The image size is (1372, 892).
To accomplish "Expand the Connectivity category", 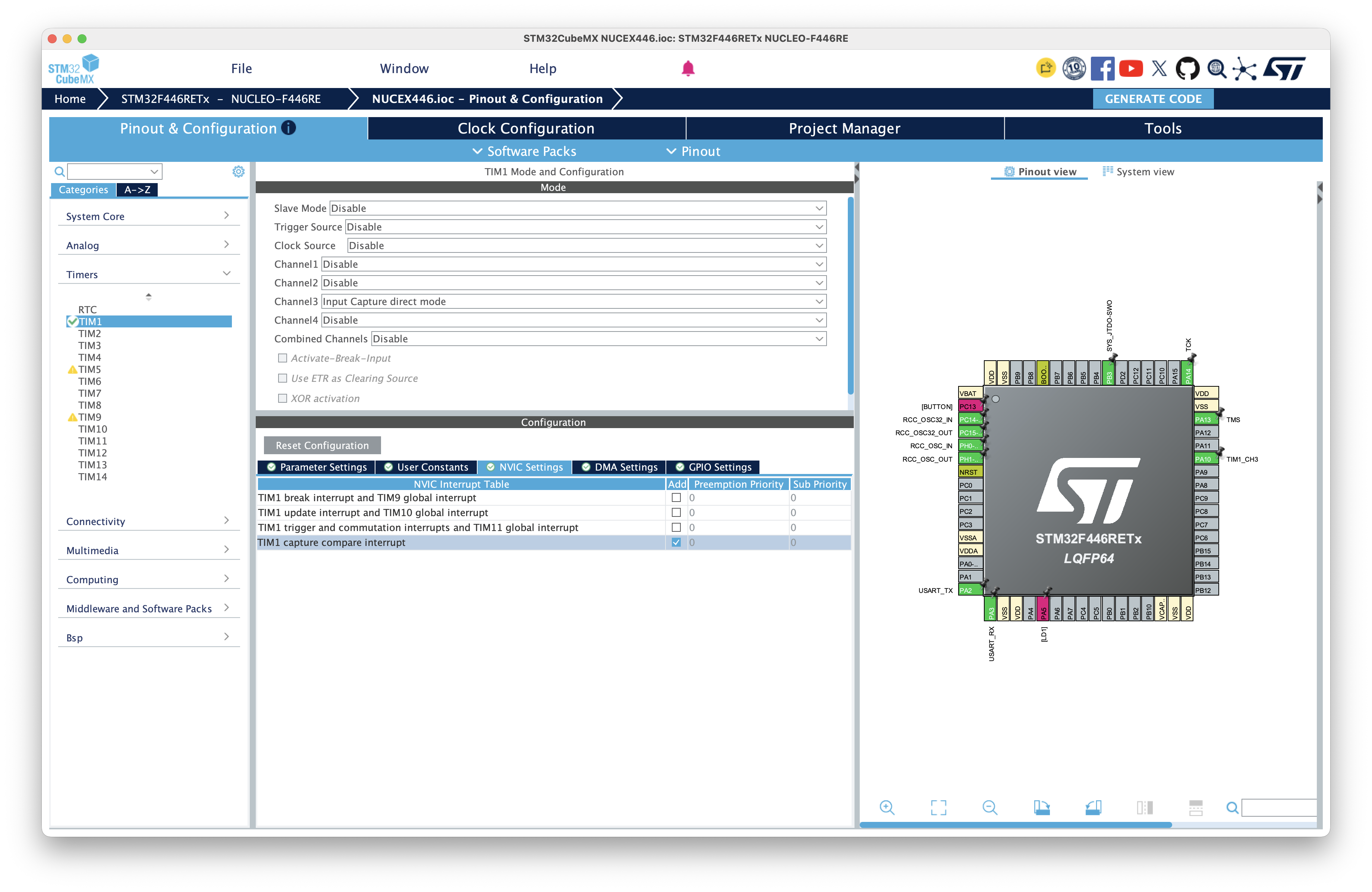I will point(149,521).
